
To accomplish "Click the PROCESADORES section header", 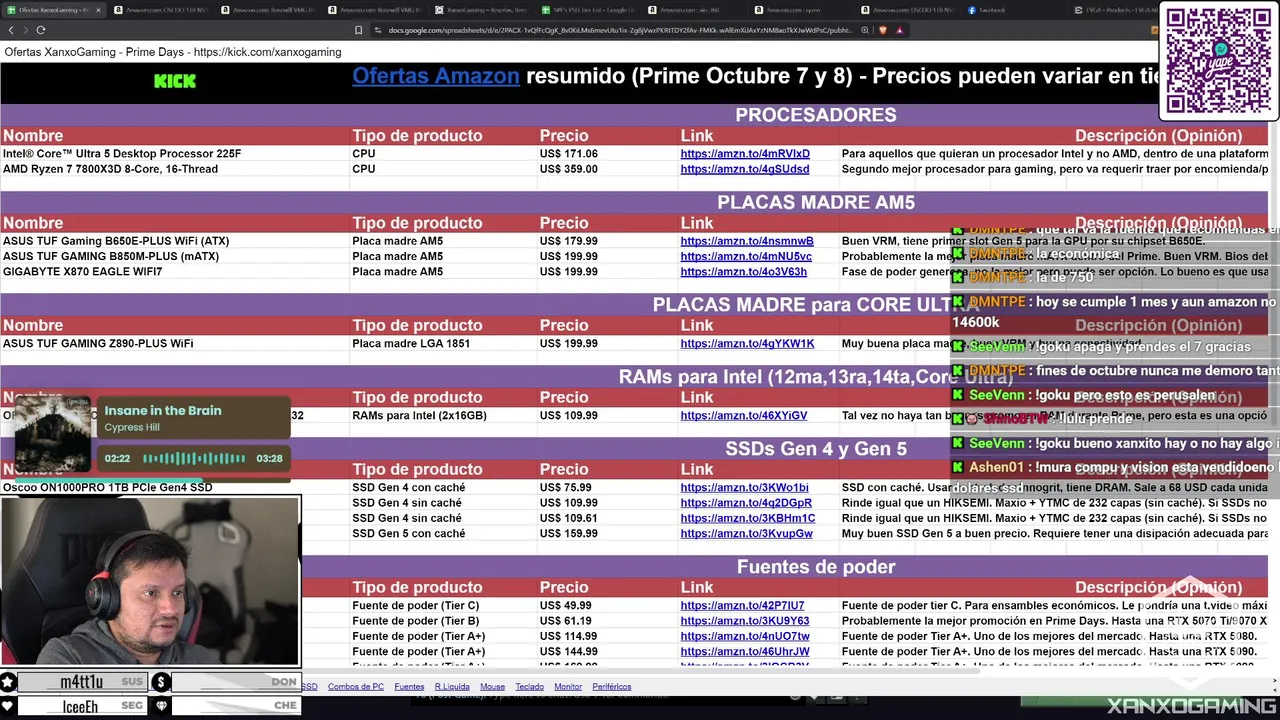I will point(816,115).
